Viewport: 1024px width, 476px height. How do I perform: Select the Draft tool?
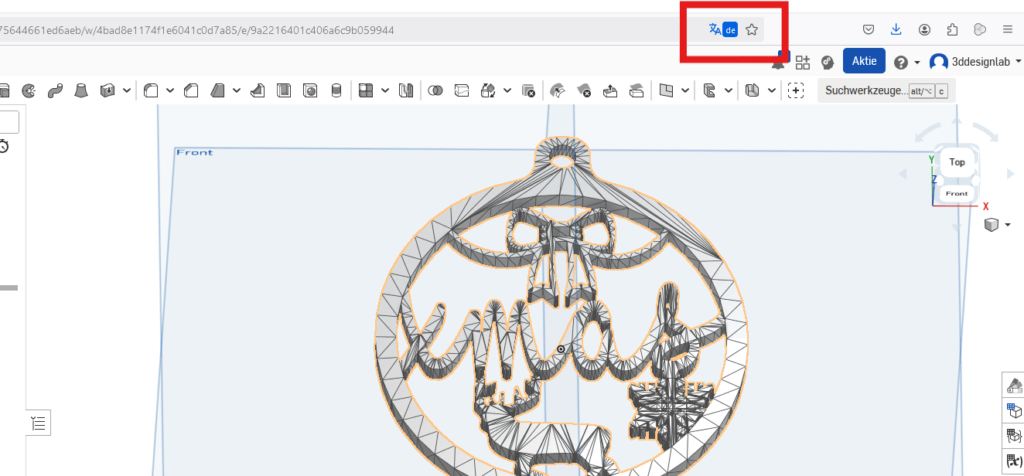(217, 91)
